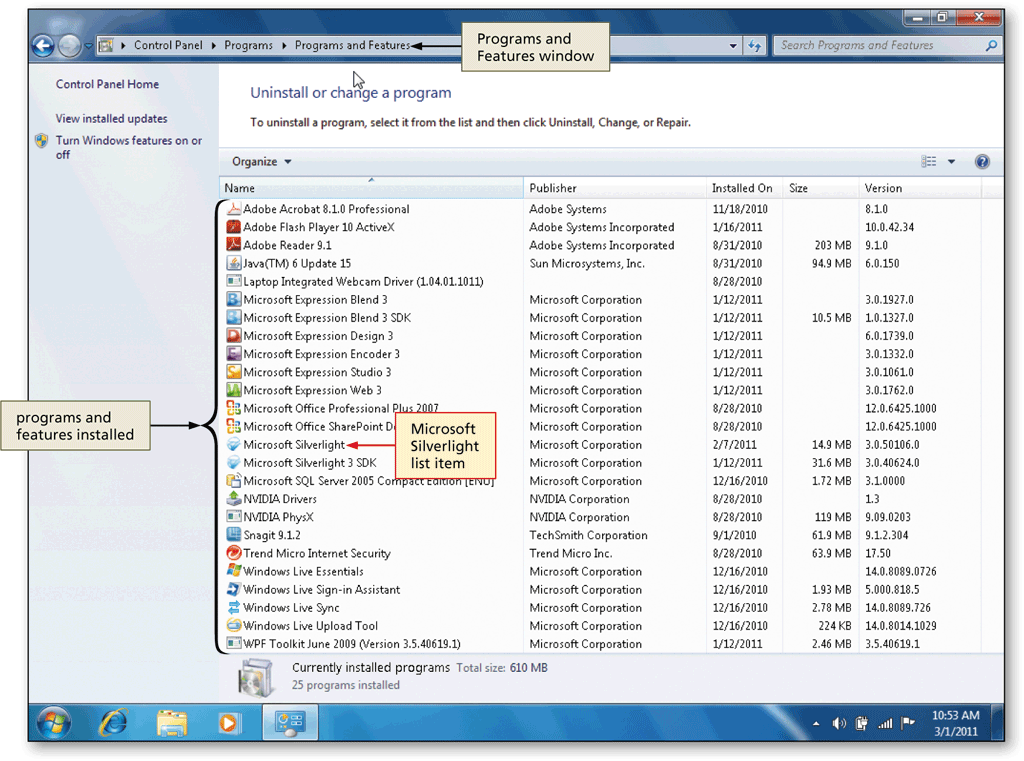1024x761 pixels.
Task: Click the Microsoft SQL Server 2005 Compact icon
Action: coord(233,481)
